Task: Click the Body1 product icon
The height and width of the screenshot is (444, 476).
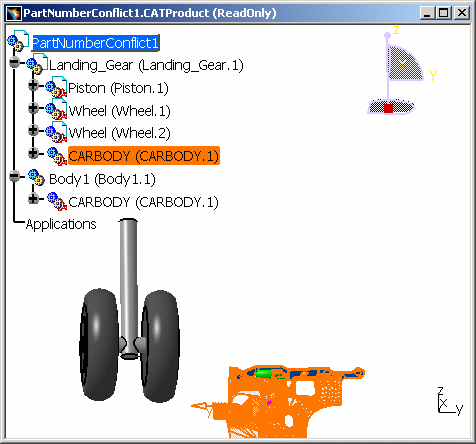Action: click(x=36, y=177)
